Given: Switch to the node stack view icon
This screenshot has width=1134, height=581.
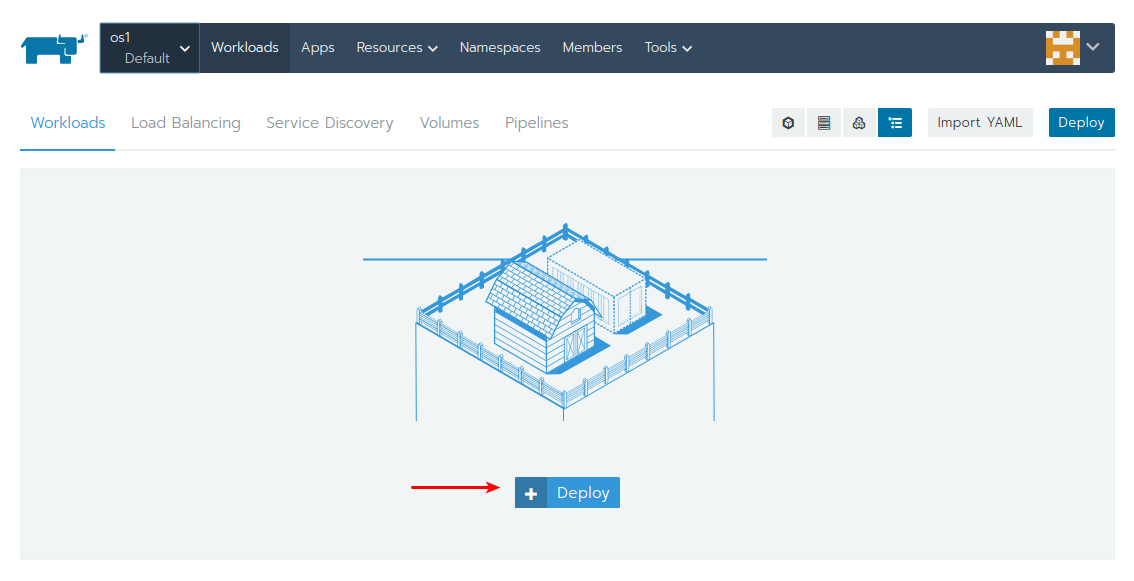Looking at the screenshot, I should coord(823,122).
